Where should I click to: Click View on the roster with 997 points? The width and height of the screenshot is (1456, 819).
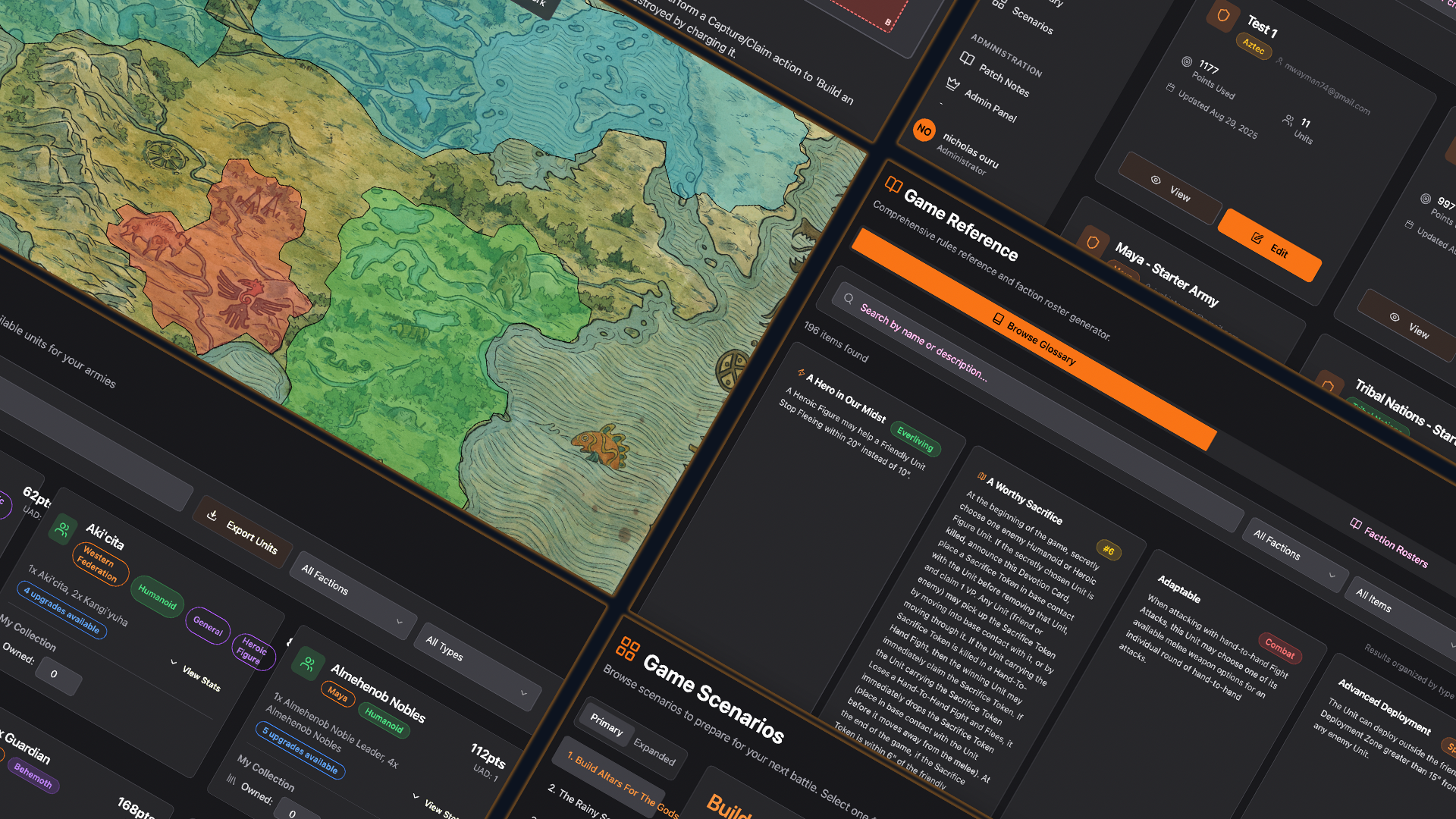coord(1407,325)
